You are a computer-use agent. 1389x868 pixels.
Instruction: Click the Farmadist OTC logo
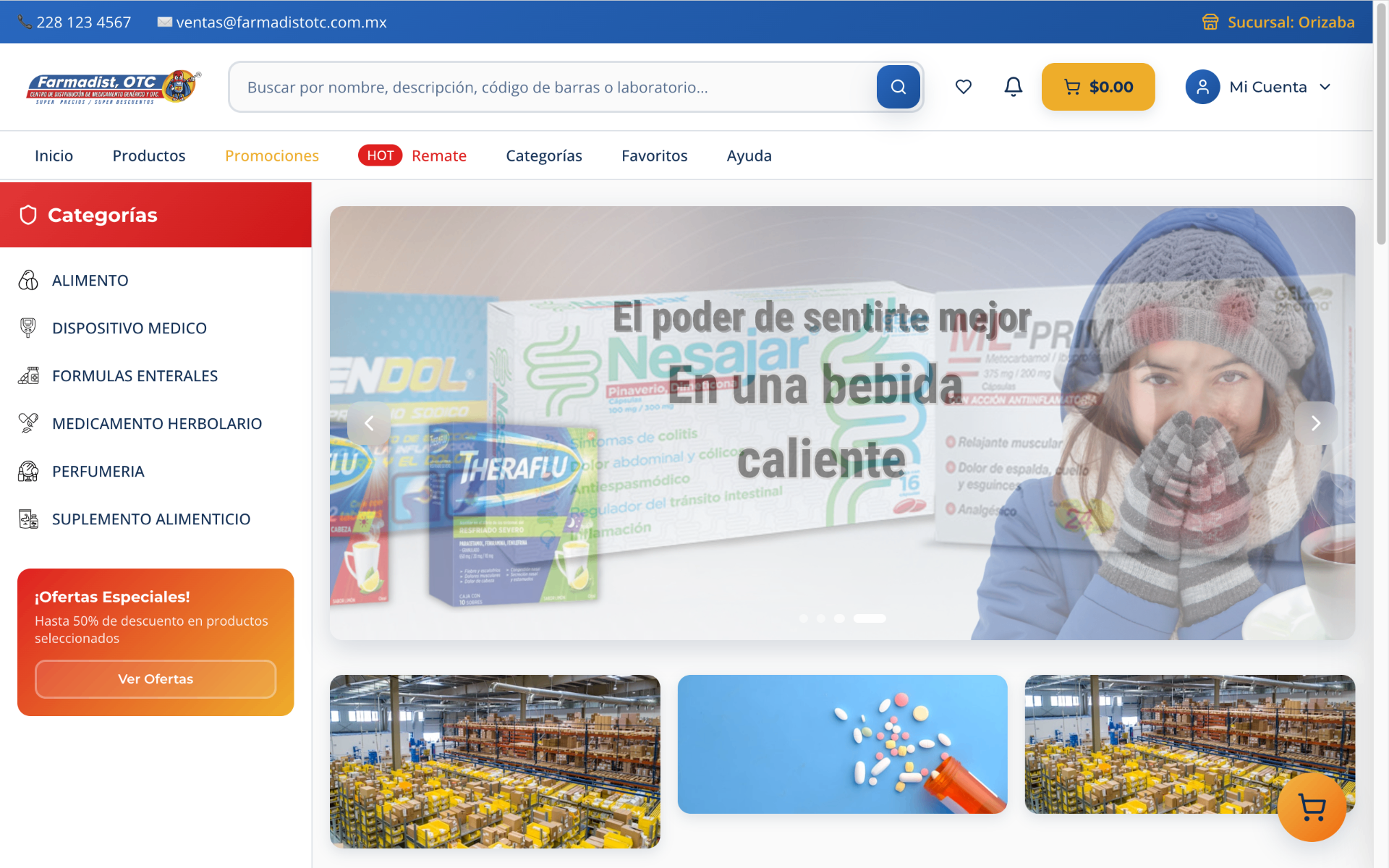(x=114, y=87)
